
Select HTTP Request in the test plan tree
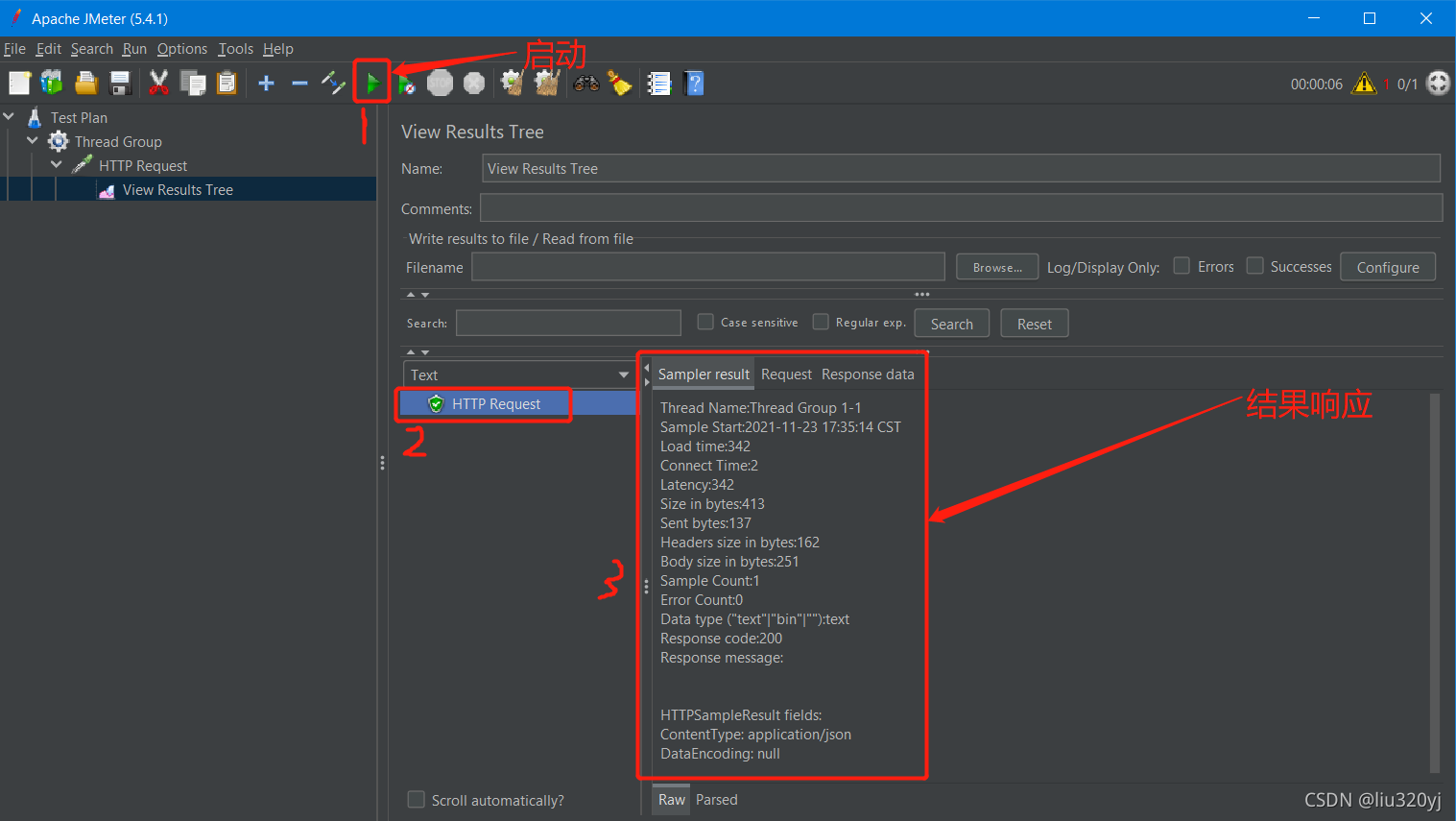143,165
